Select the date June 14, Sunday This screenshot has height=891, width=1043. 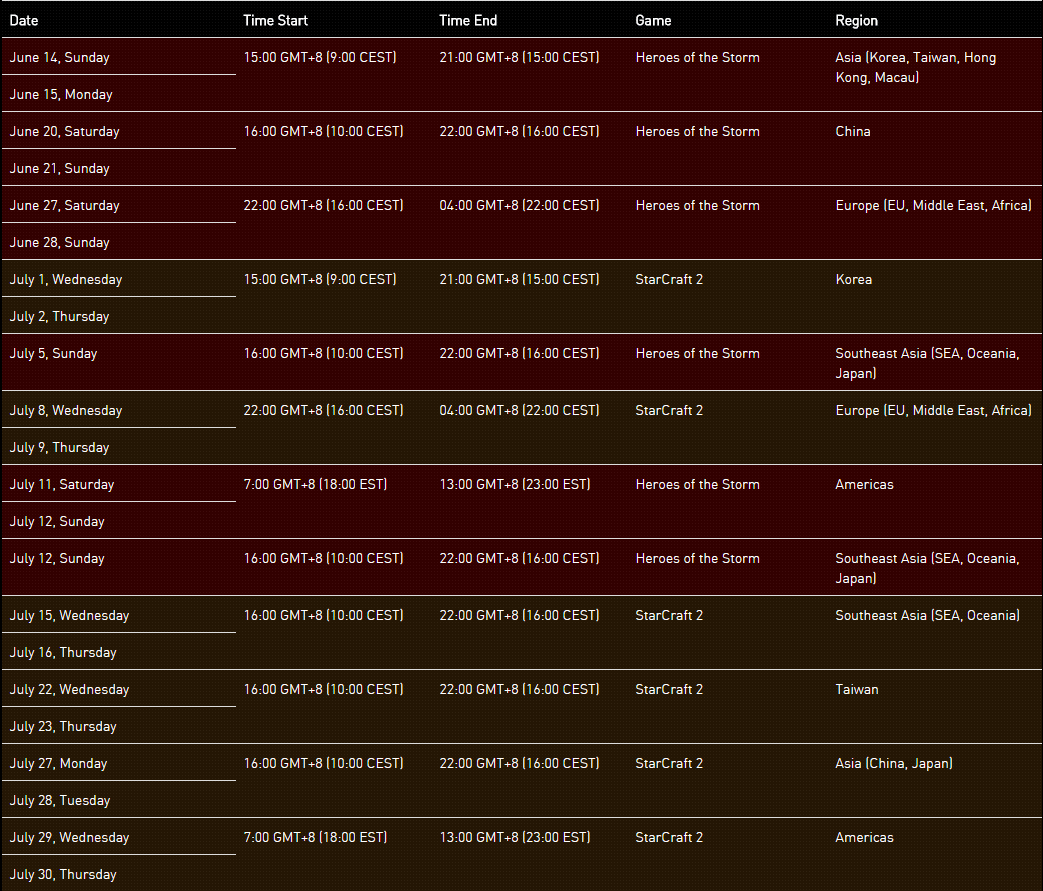point(59,57)
